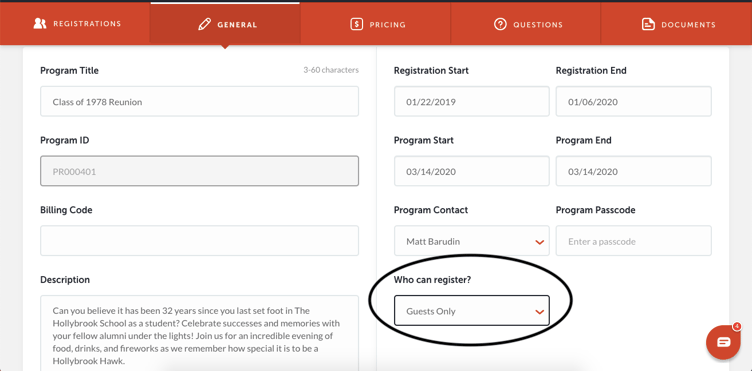Open the chat bubble widget
752x371 pixels.
pyautogui.click(x=723, y=342)
